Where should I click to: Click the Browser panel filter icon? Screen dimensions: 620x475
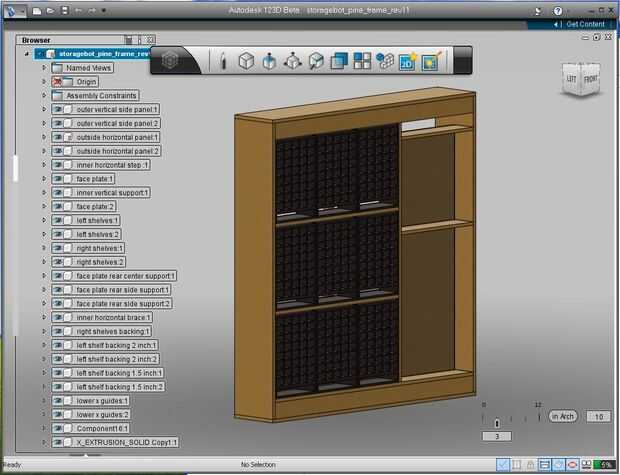pyautogui.click(x=129, y=40)
